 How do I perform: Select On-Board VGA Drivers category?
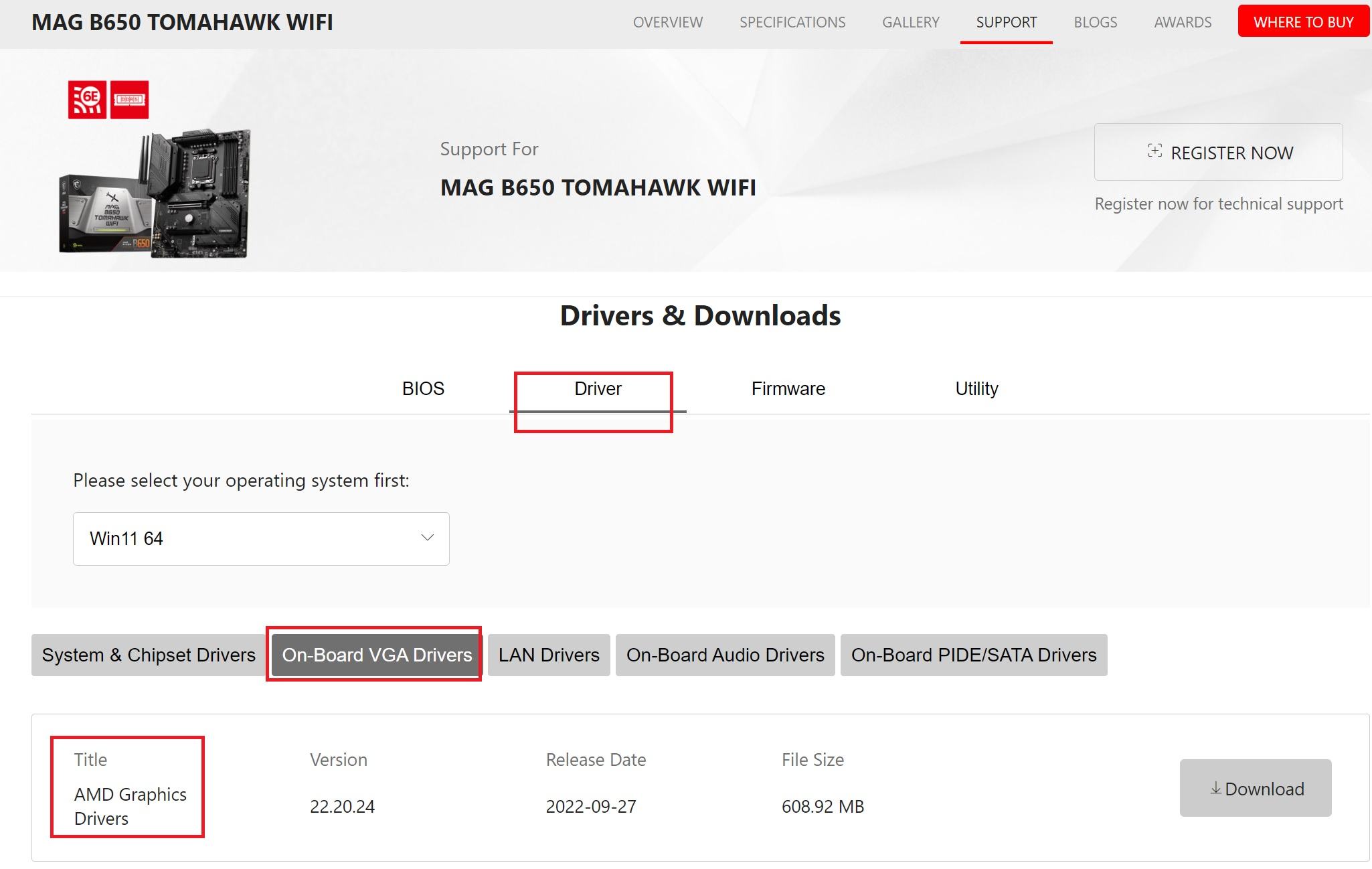[x=377, y=655]
